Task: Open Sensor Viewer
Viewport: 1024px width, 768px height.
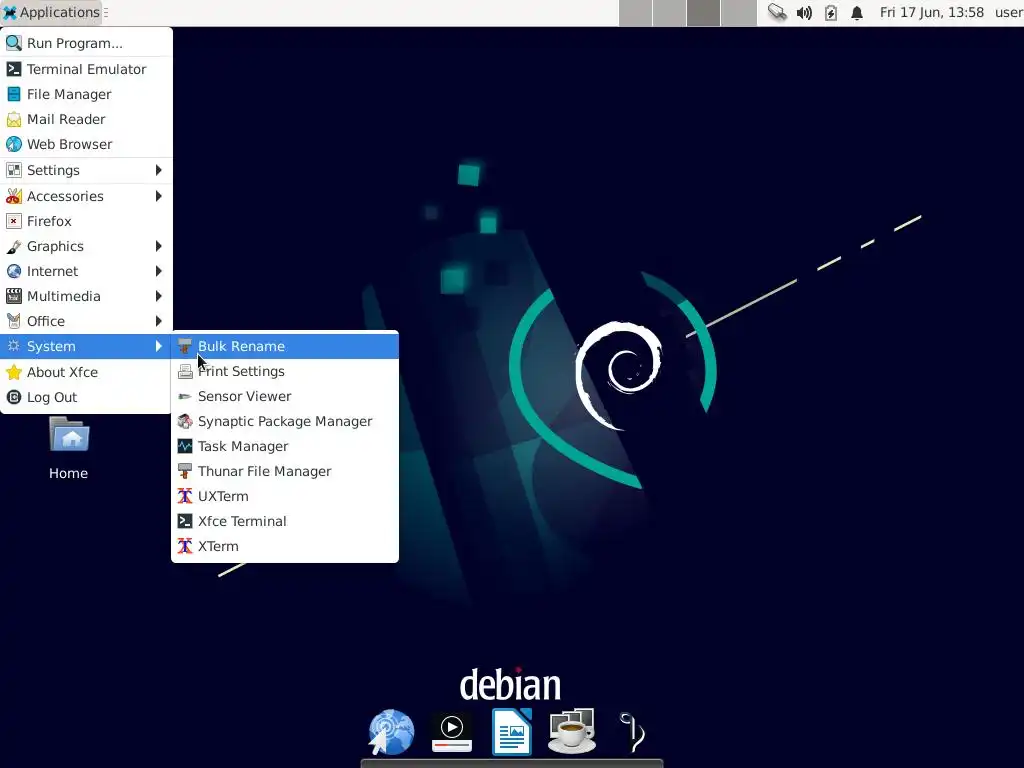Action: [x=285, y=396]
